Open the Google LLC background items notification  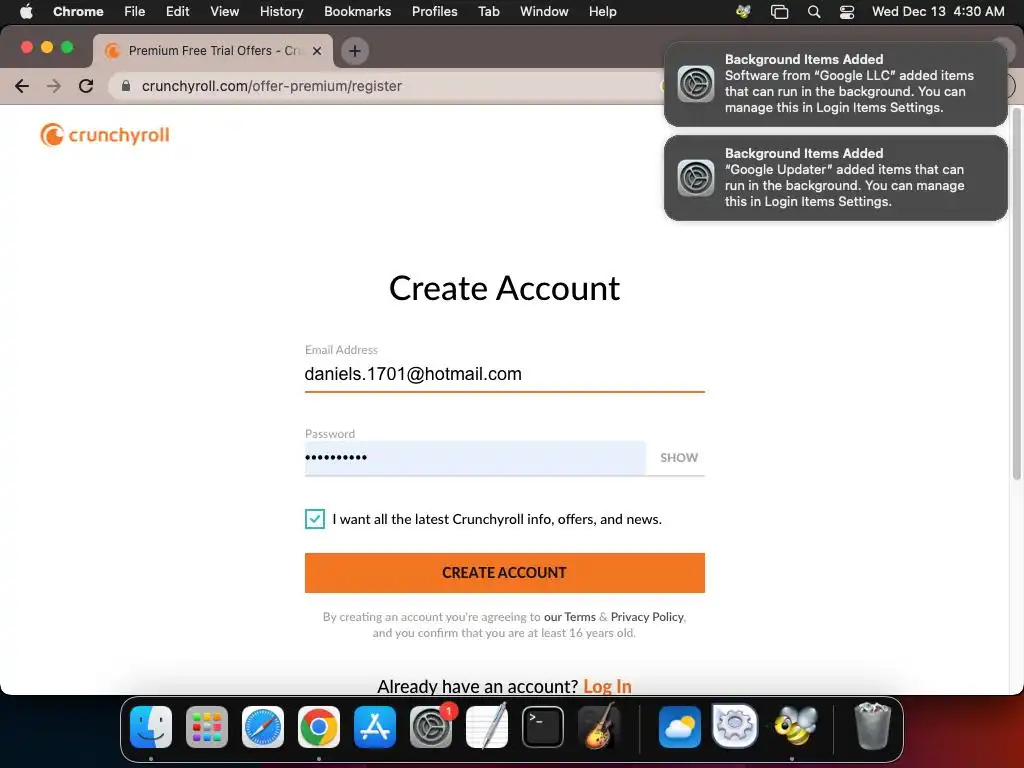click(835, 84)
